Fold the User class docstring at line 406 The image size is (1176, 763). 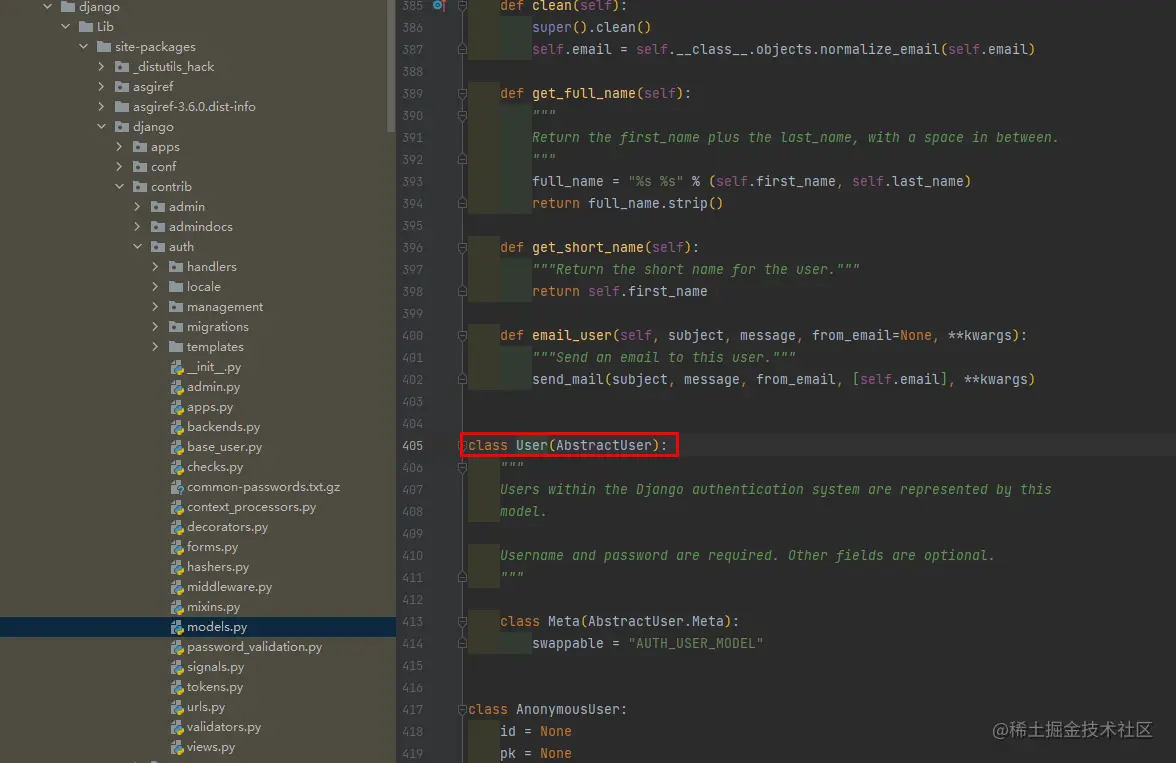point(462,467)
